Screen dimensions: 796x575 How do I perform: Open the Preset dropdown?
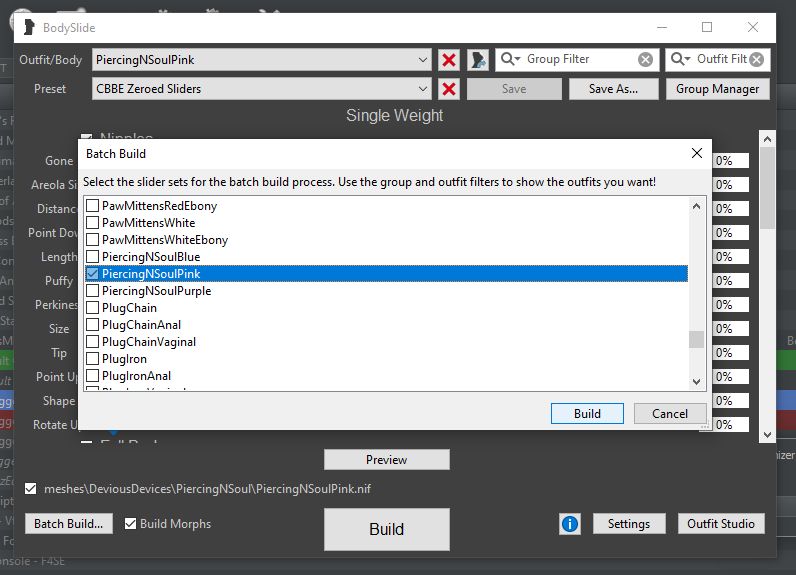[x=422, y=89]
